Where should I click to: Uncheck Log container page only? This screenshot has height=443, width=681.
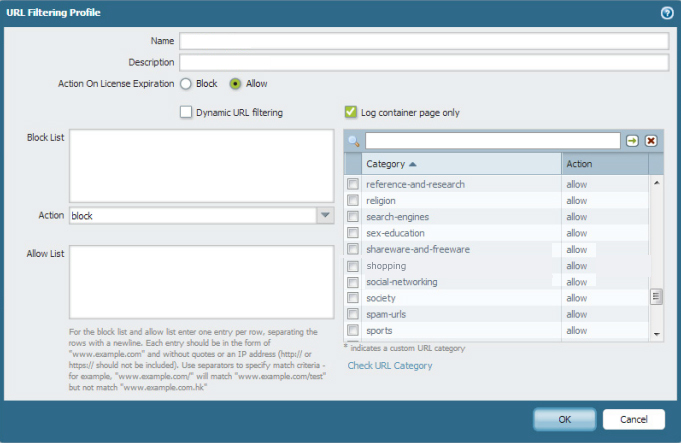pyautogui.click(x=351, y=112)
